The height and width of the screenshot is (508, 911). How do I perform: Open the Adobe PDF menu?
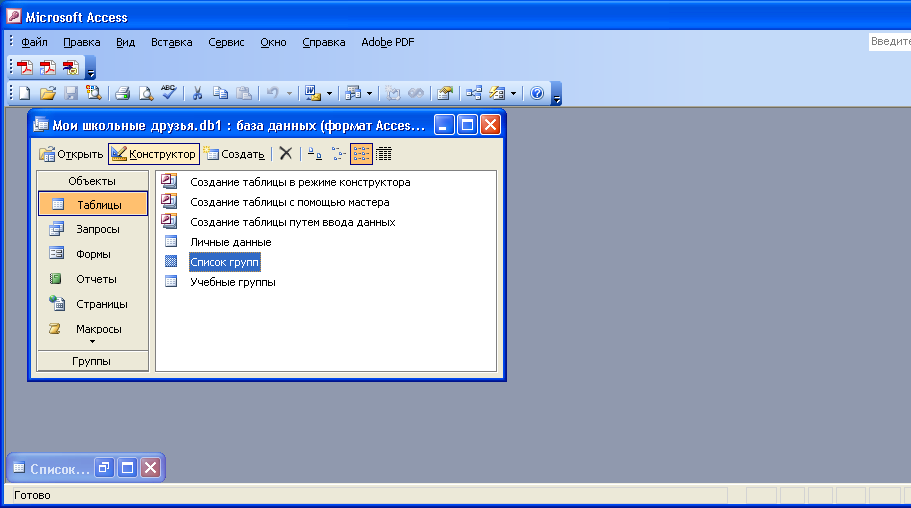(388, 42)
